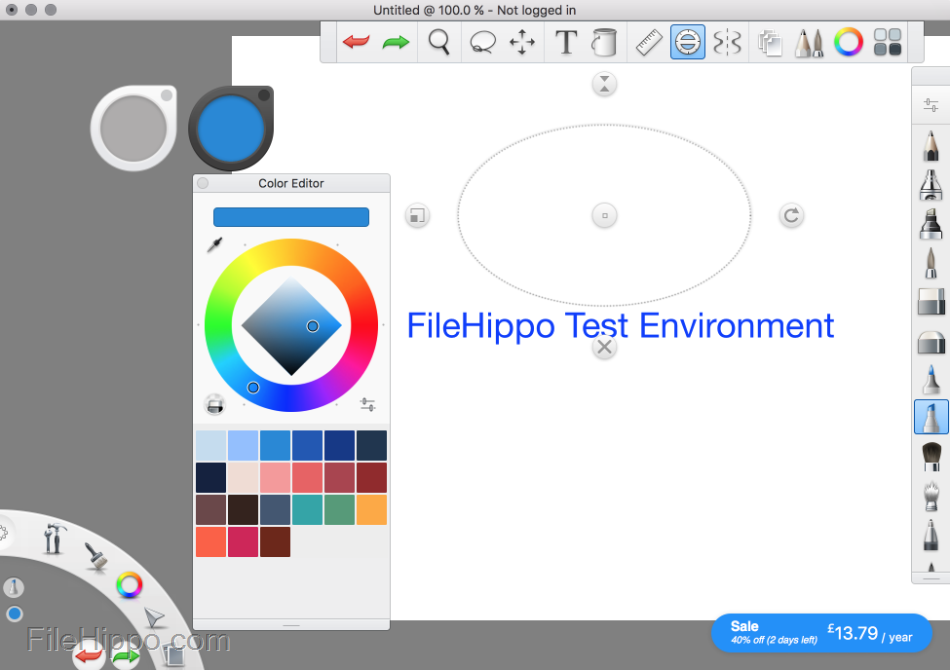Collapse the toolbar using the top arrow button

point(604,85)
